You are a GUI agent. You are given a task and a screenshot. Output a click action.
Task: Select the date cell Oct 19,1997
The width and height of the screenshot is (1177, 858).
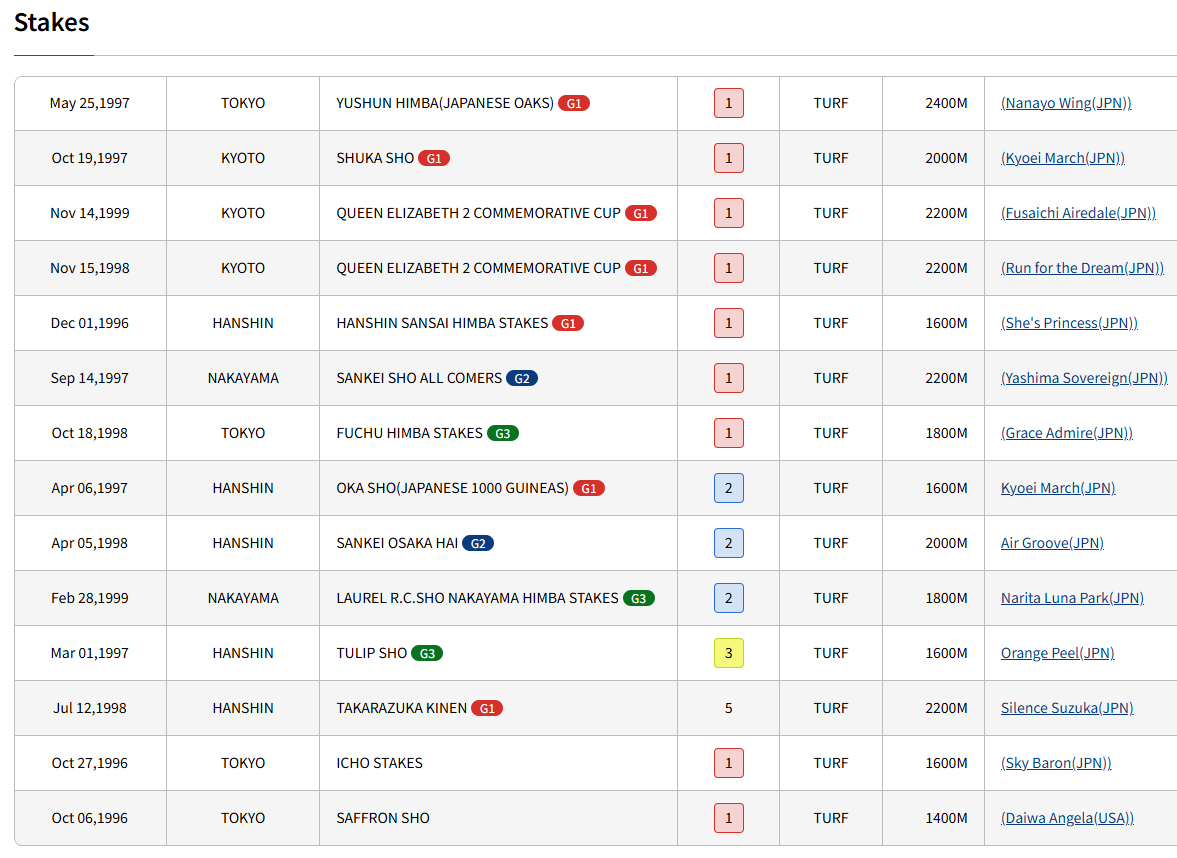(x=89, y=158)
